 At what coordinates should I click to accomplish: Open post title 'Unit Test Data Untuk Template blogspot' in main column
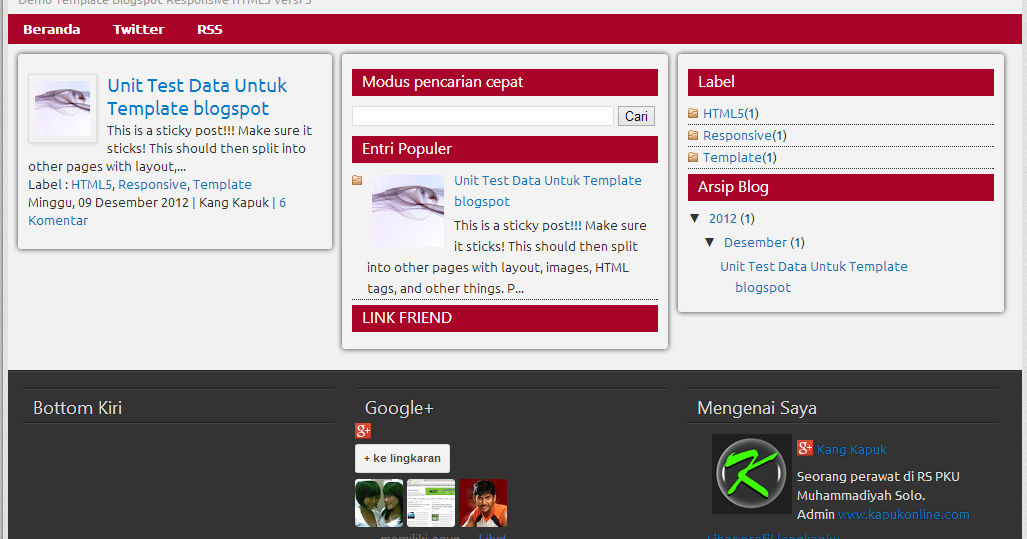coord(197,97)
